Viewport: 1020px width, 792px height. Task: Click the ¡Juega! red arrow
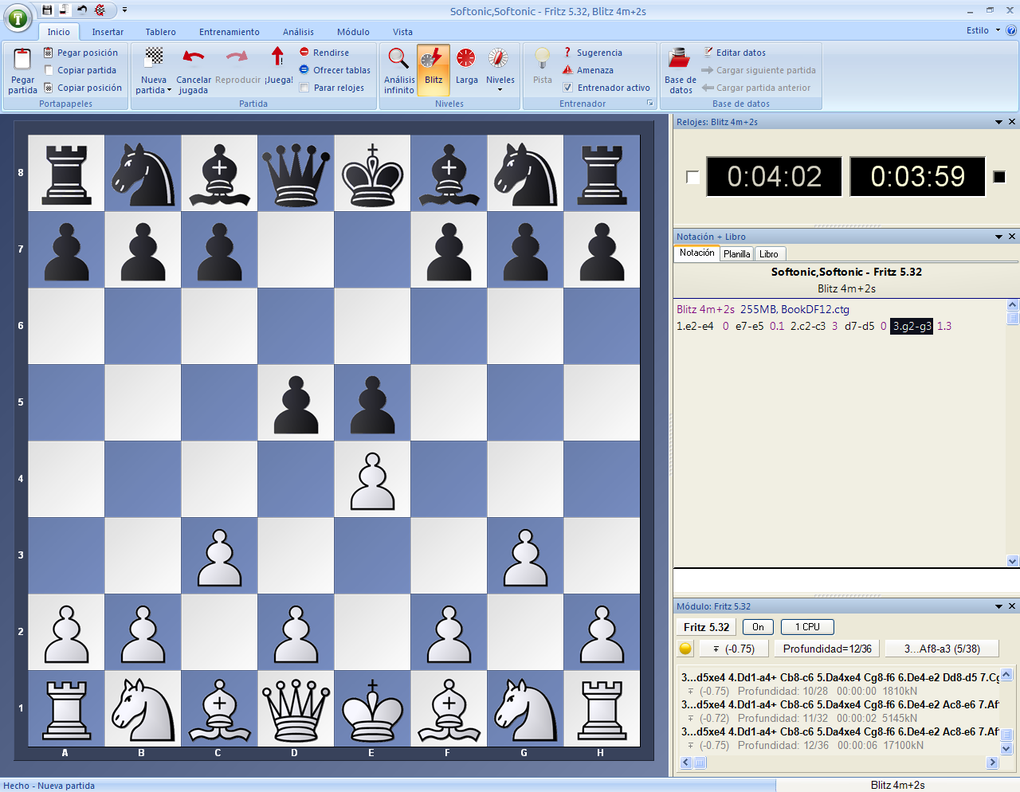pos(278,57)
